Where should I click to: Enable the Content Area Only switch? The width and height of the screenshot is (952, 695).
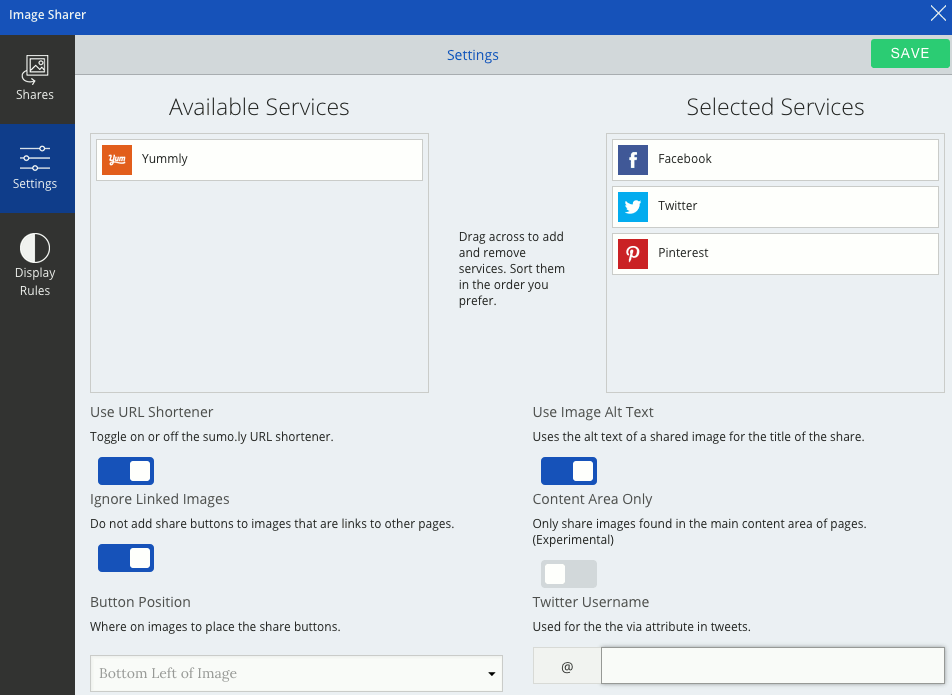(569, 574)
